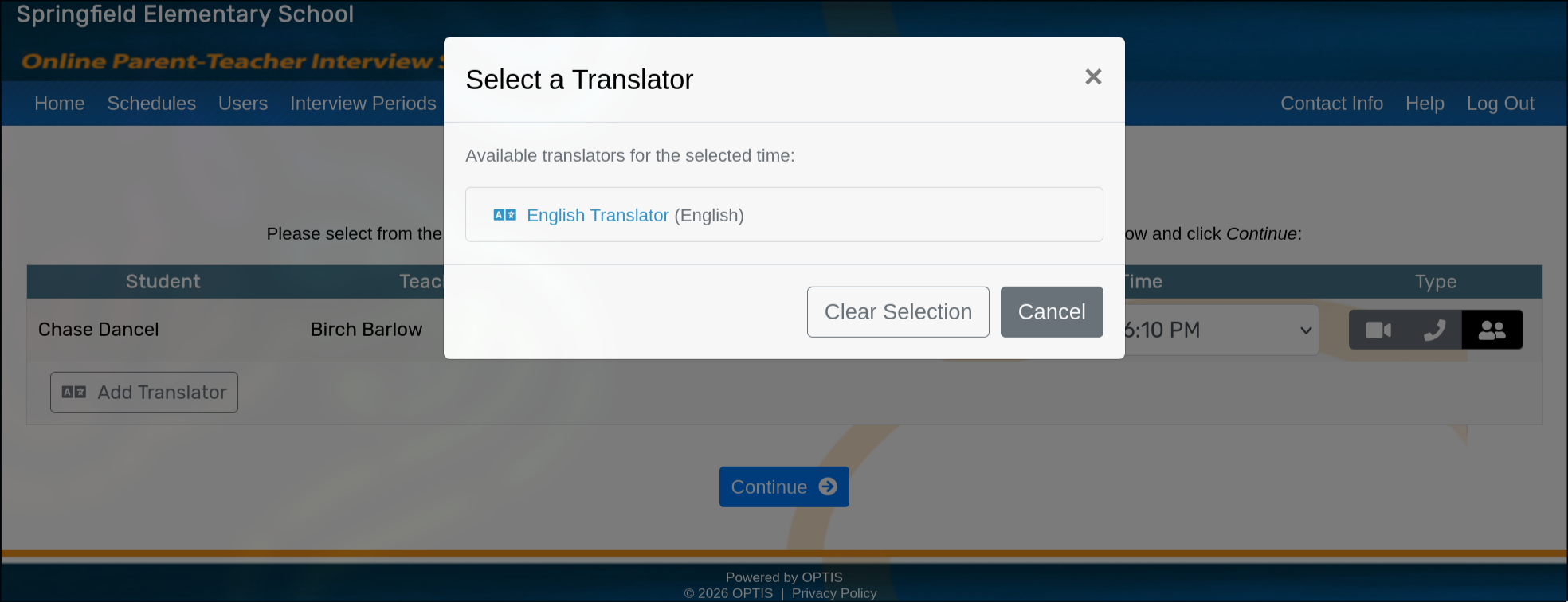The image size is (1568, 602).
Task: Click the Log Out link
Action: (1500, 104)
